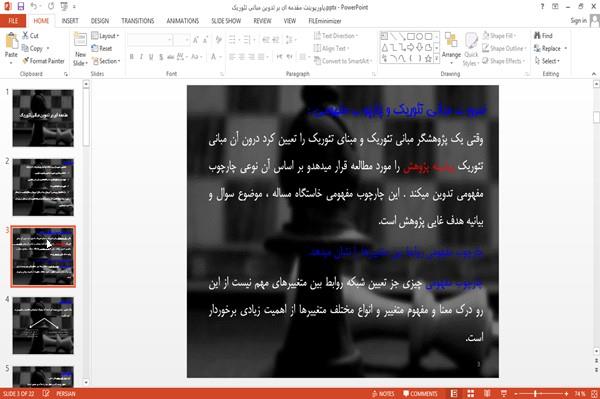Viewport: 600px width, 399px height.
Task: Expand the Section dropdown
Action: (x=106, y=61)
